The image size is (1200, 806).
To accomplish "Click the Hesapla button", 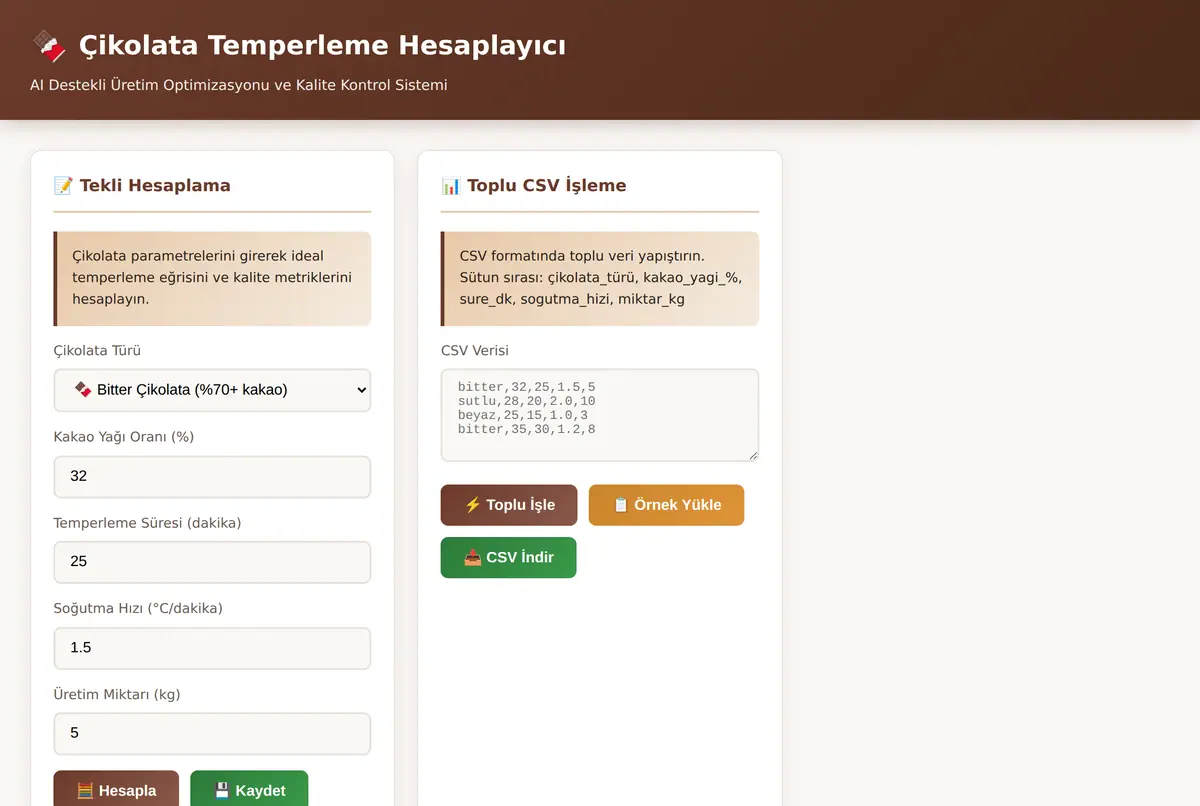I will [116, 790].
